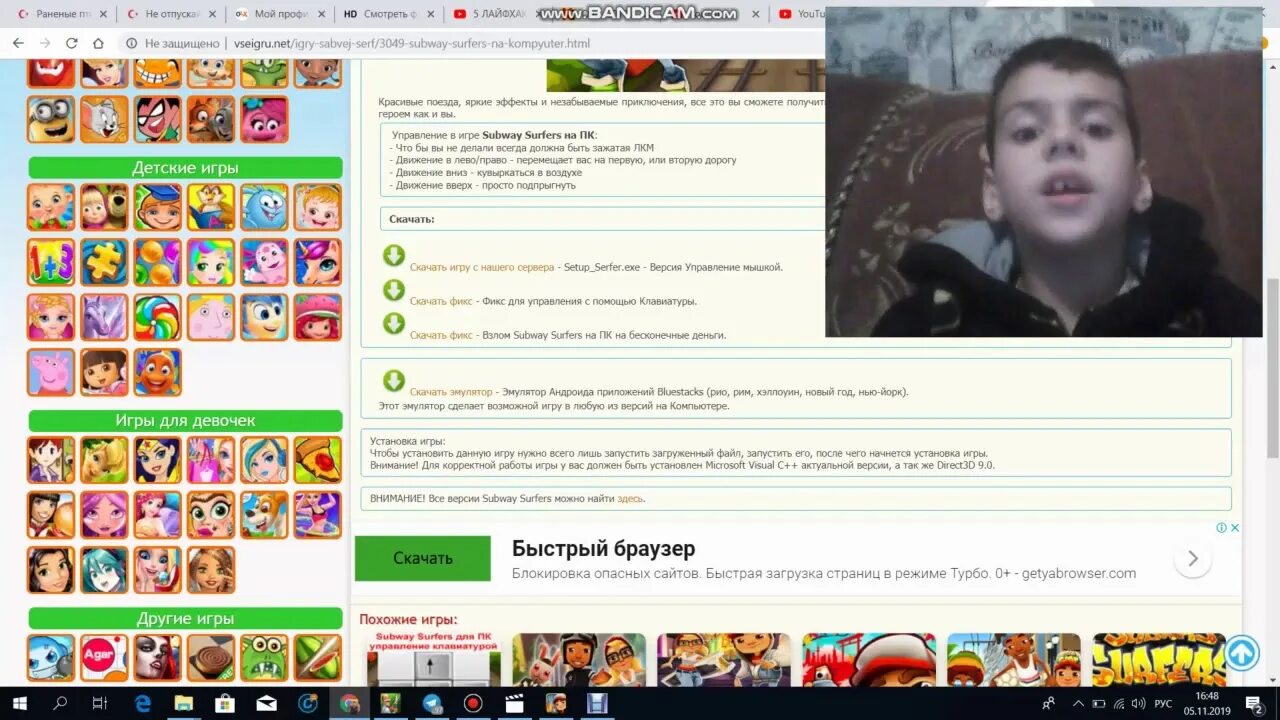Open the Dora the Explorer game icon

pos(104,372)
